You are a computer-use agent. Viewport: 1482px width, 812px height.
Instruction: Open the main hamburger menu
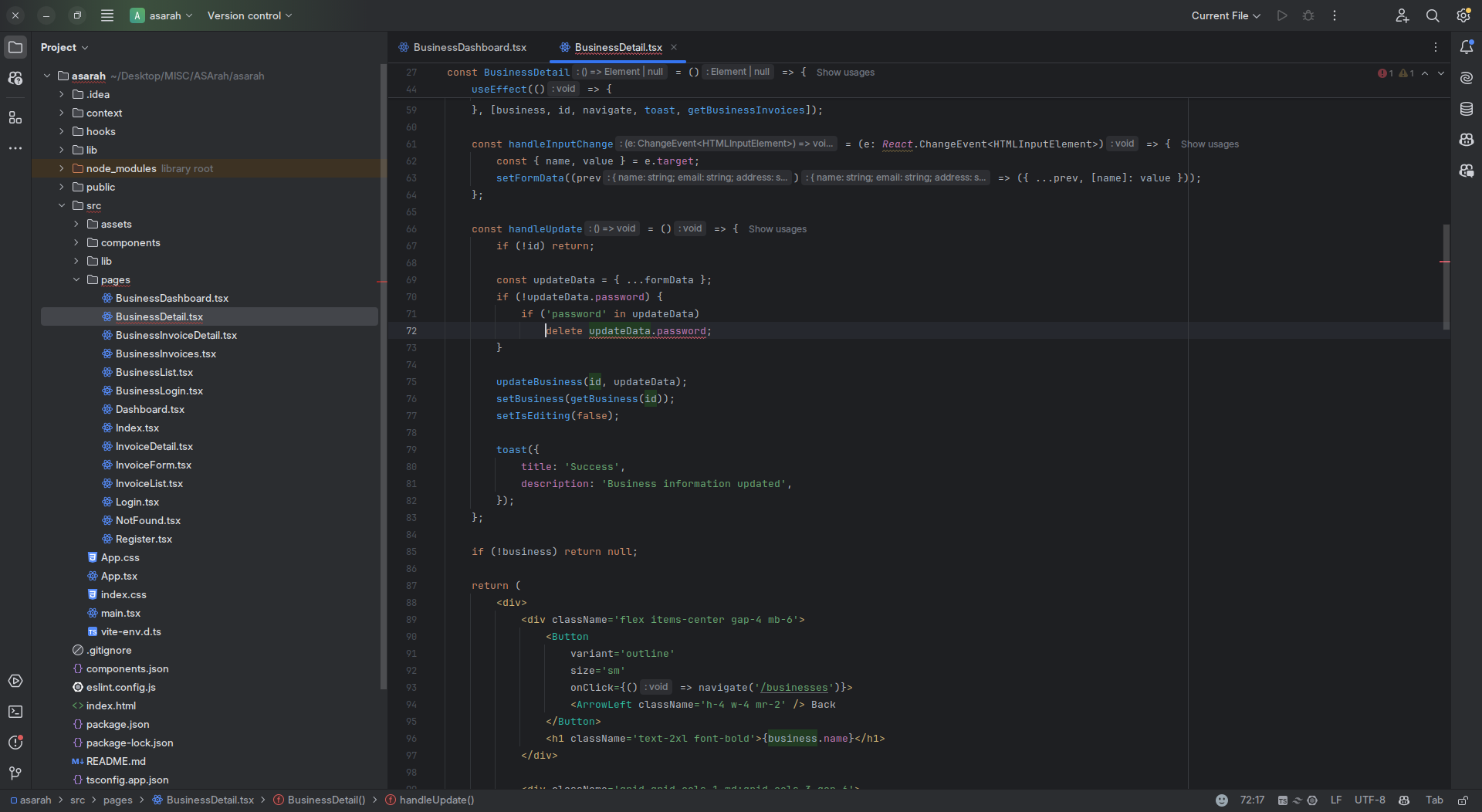click(x=107, y=15)
